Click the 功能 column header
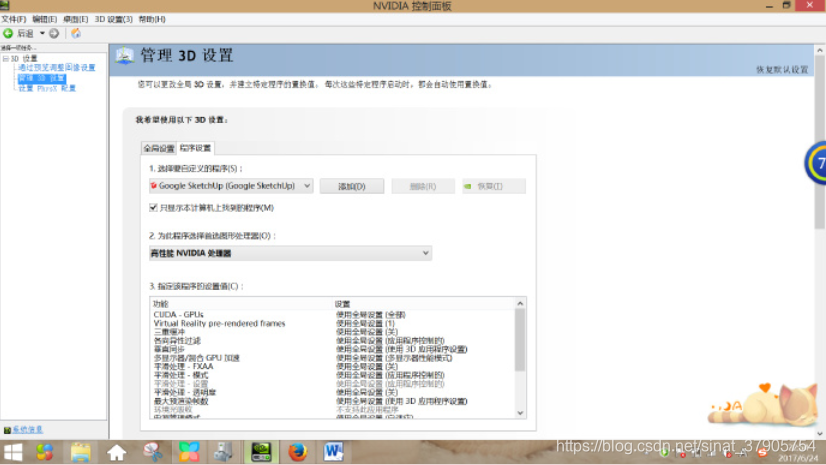The image size is (826, 465). coord(161,304)
